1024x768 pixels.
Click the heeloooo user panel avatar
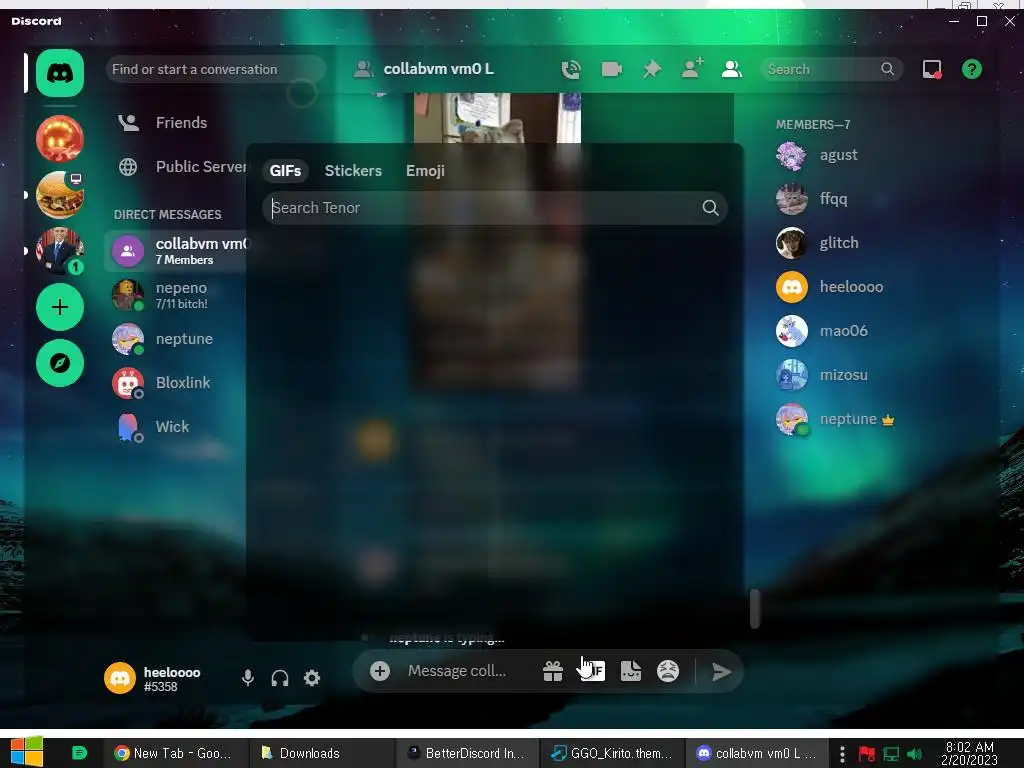click(x=120, y=678)
